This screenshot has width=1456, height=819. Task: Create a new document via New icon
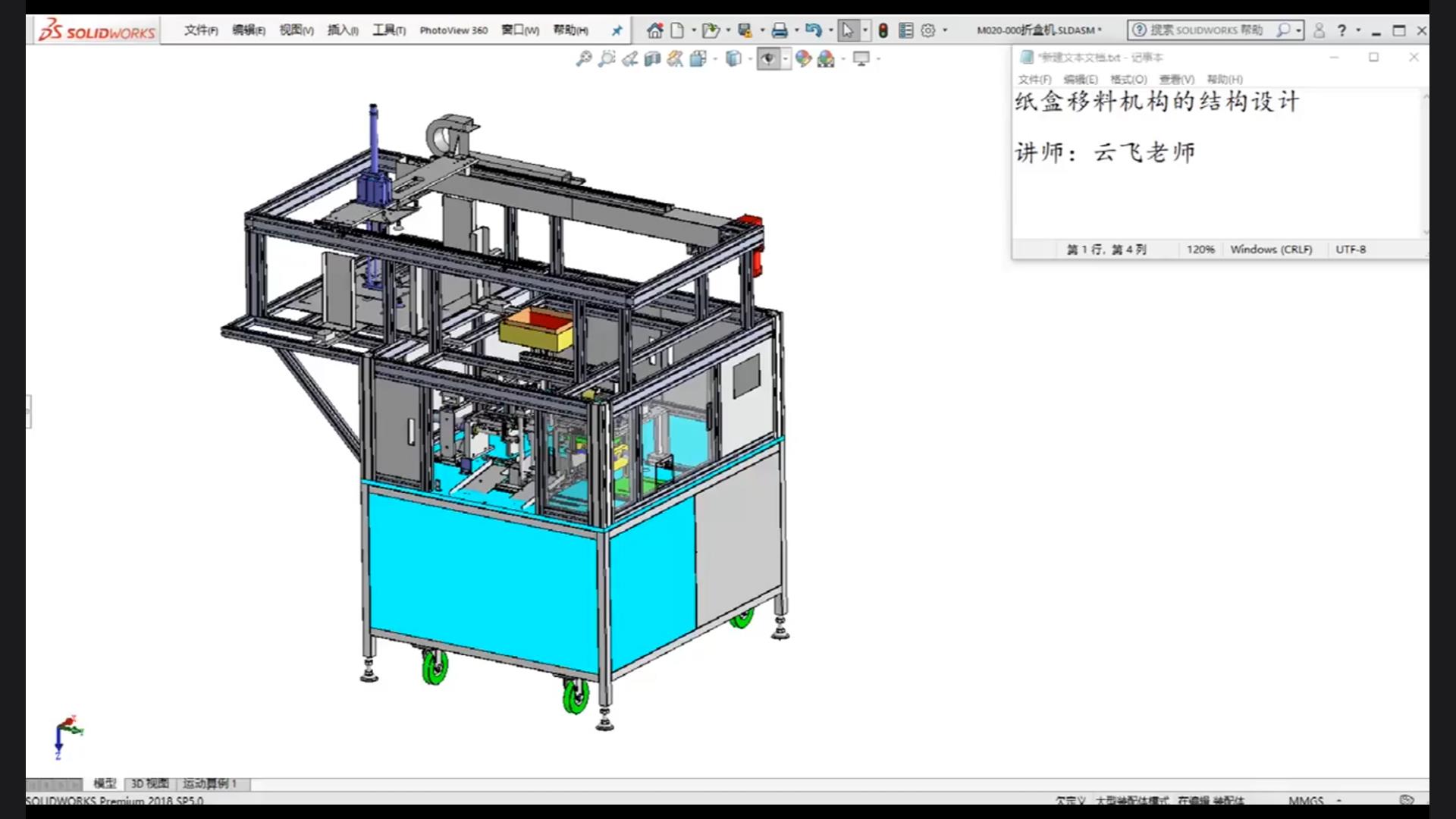click(x=677, y=30)
